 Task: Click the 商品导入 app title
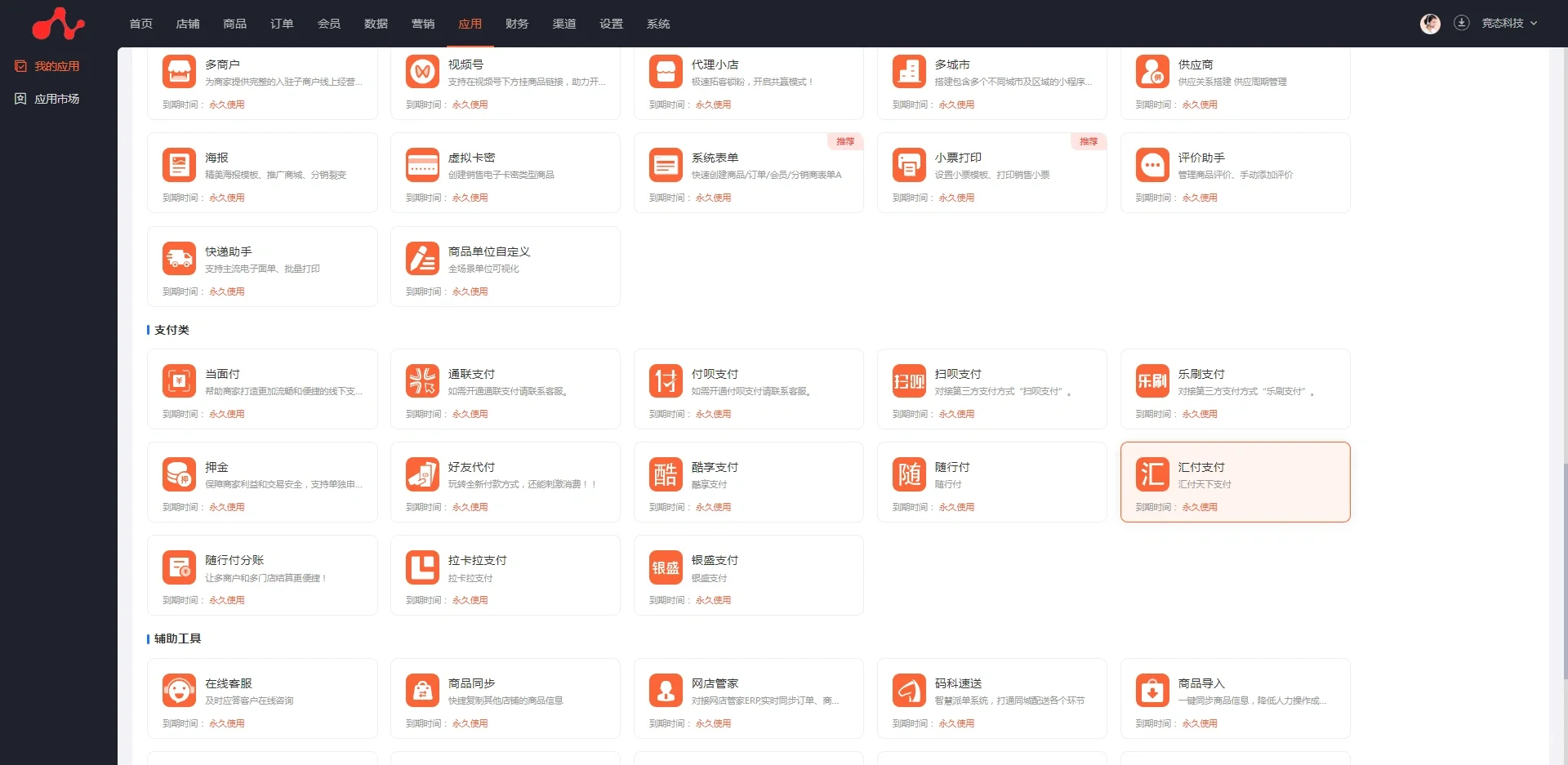pos(1201,683)
